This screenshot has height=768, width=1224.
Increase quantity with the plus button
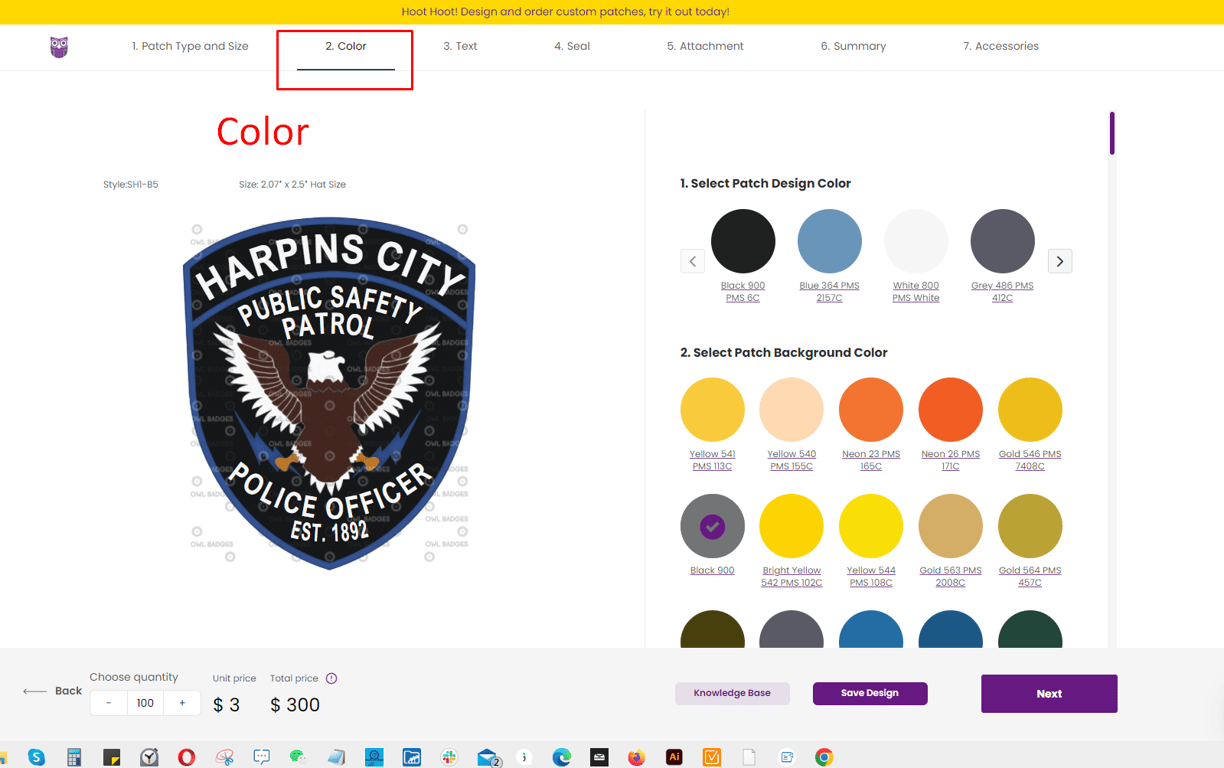coord(182,703)
